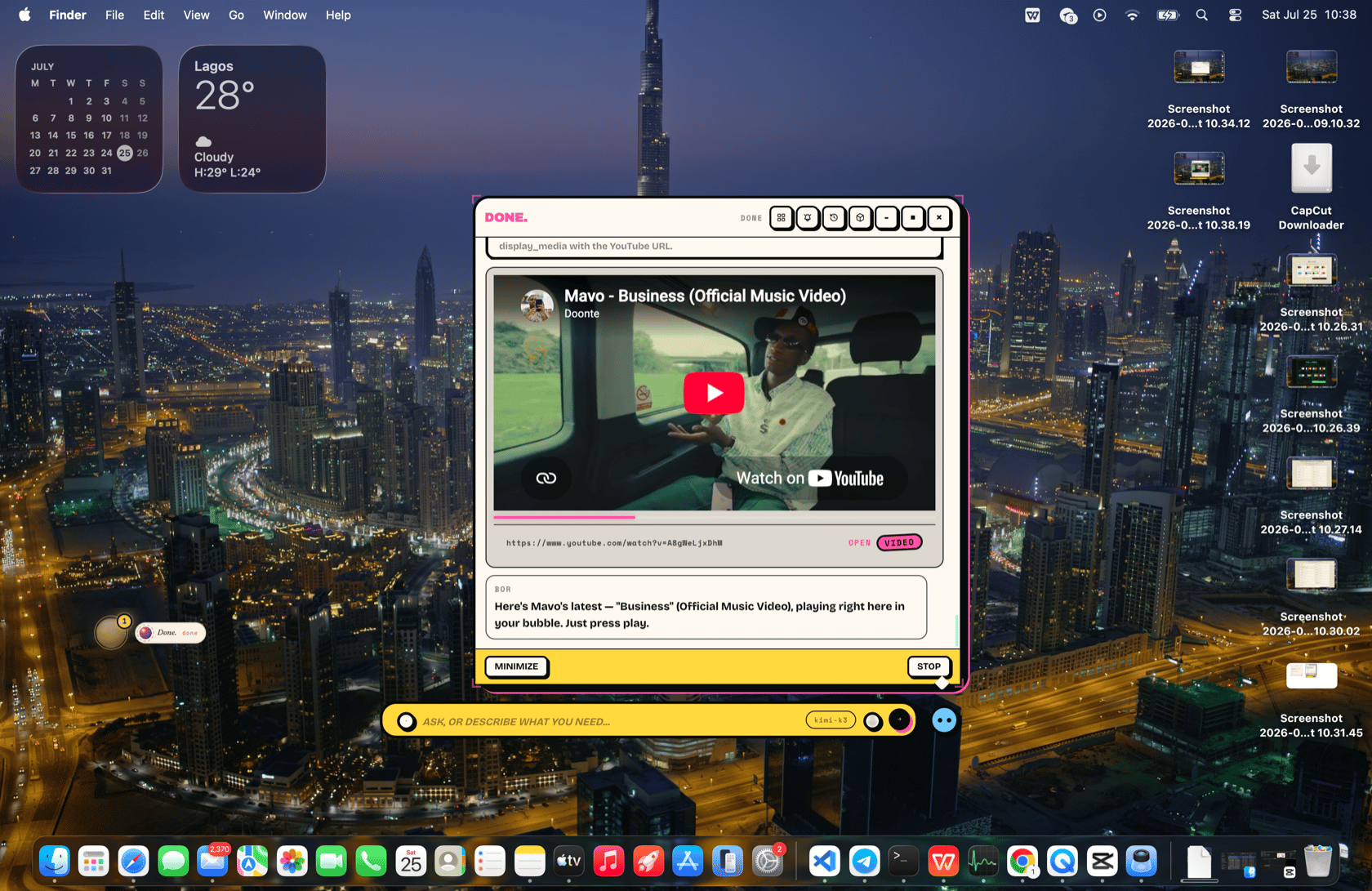Focus the Ask or describe input field
Viewport: 1372px width, 891px height.
click(x=608, y=721)
